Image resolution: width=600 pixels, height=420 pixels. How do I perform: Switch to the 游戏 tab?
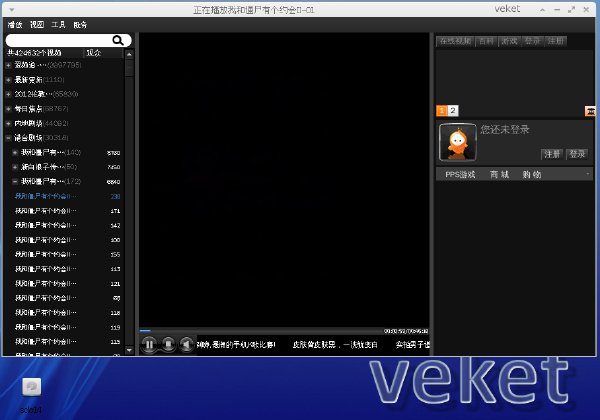pos(509,41)
